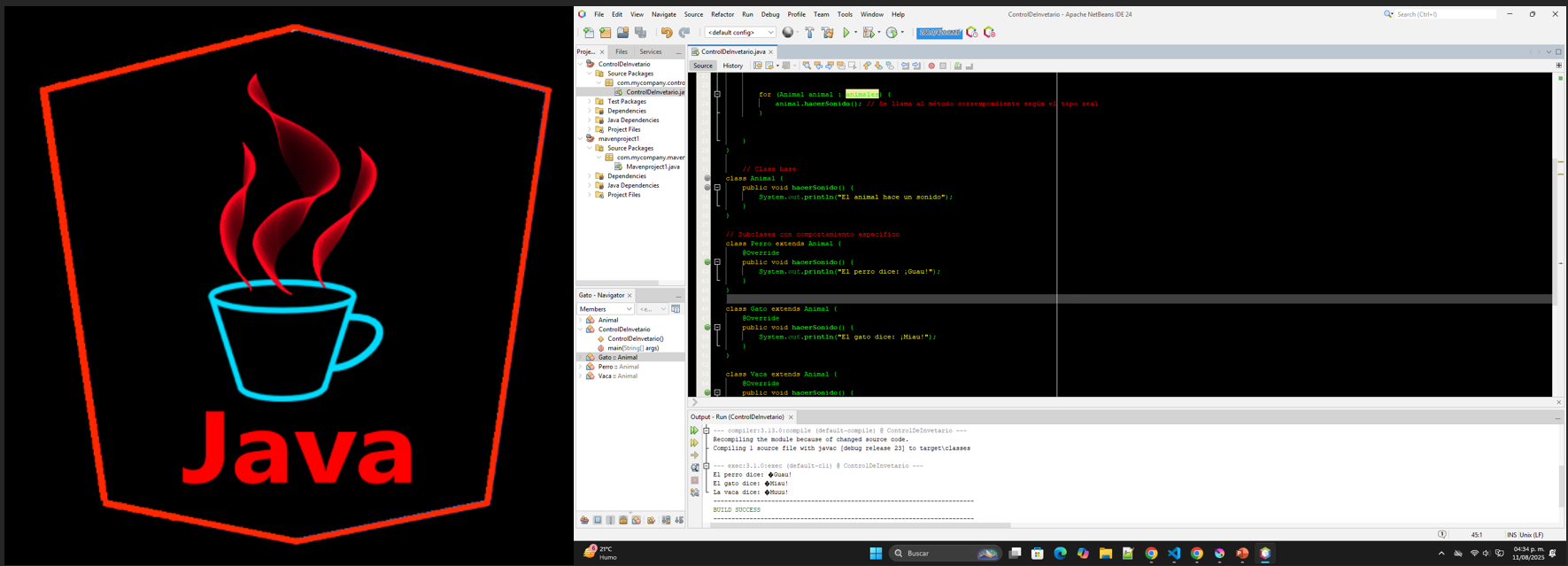Screen dimensions: 1568x566
Task: Click the Stop Macro Recording square icon
Action: [943, 66]
